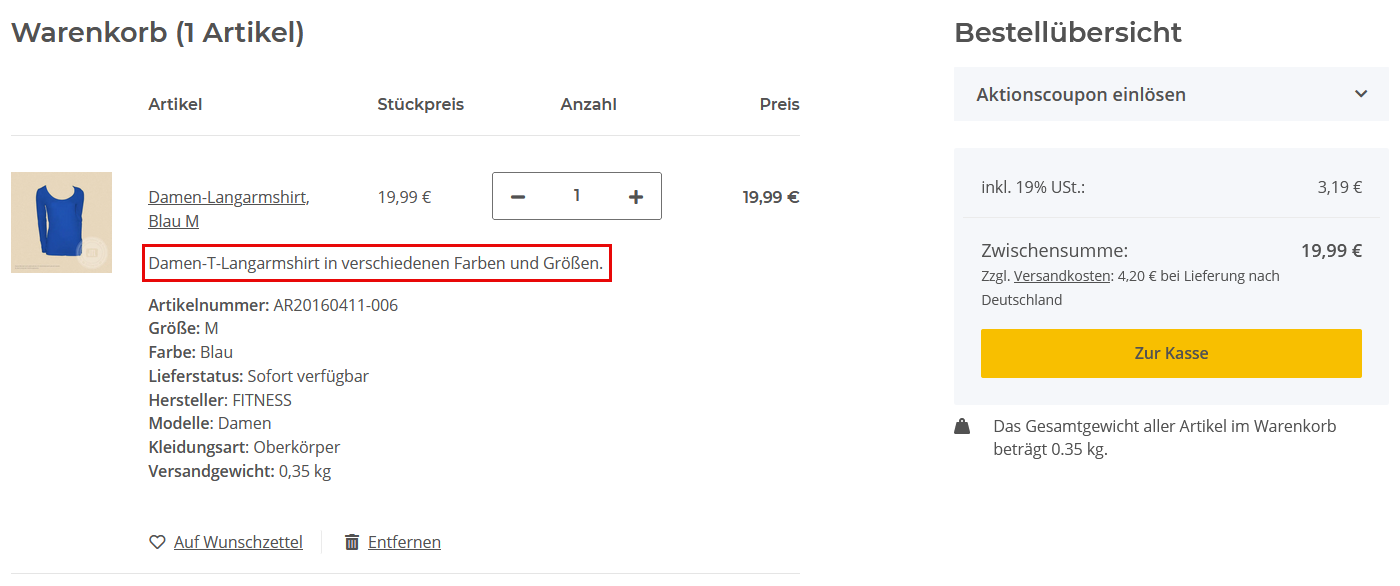Click the Auf Wunschzettel text link
The height and width of the screenshot is (586, 1400).
click(x=238, y=542)
